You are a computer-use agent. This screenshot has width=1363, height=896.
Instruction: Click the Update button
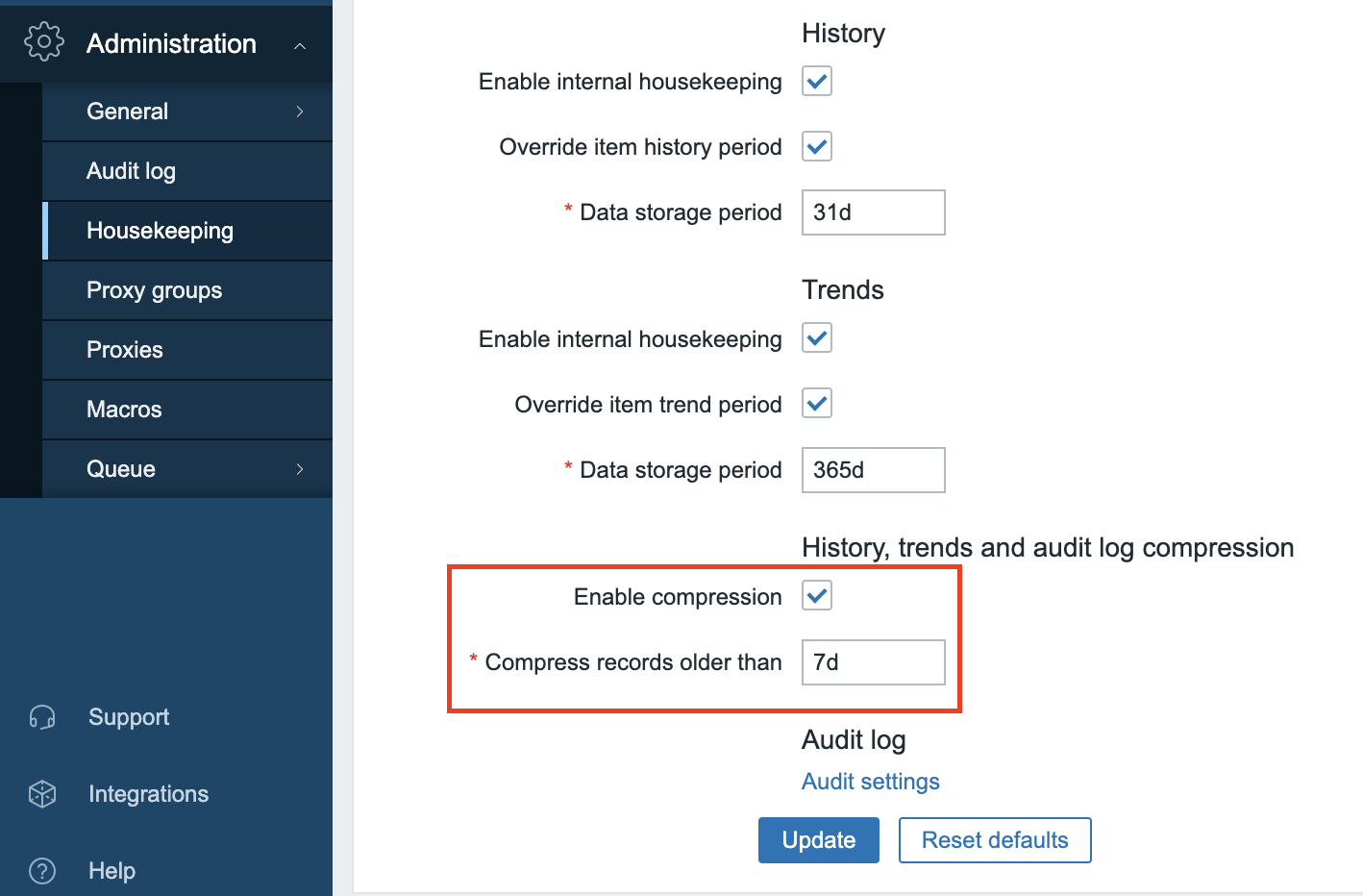coord(818,839)
